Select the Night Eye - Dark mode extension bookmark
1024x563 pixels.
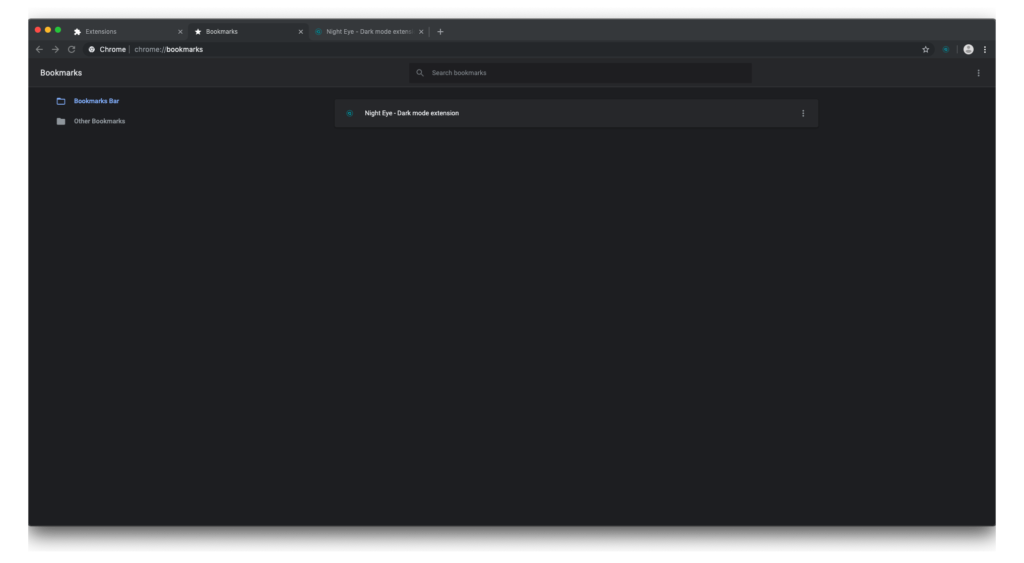[x=576, y=114]
